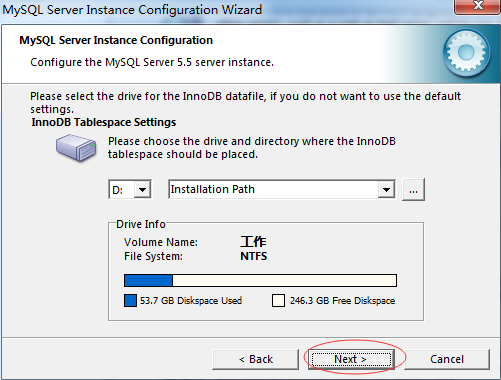The width and height of the screenshot is (501, 380).
Task: Click the blue used diskspace legend square
Action: coord(130,301)
